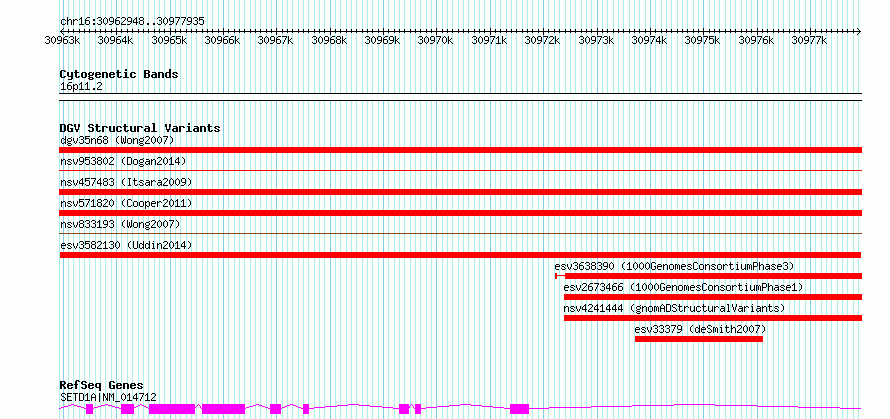Viewport: 890px width, 419px height.
Task: Click the short red bar under esv33379
Action: [699, 339]
